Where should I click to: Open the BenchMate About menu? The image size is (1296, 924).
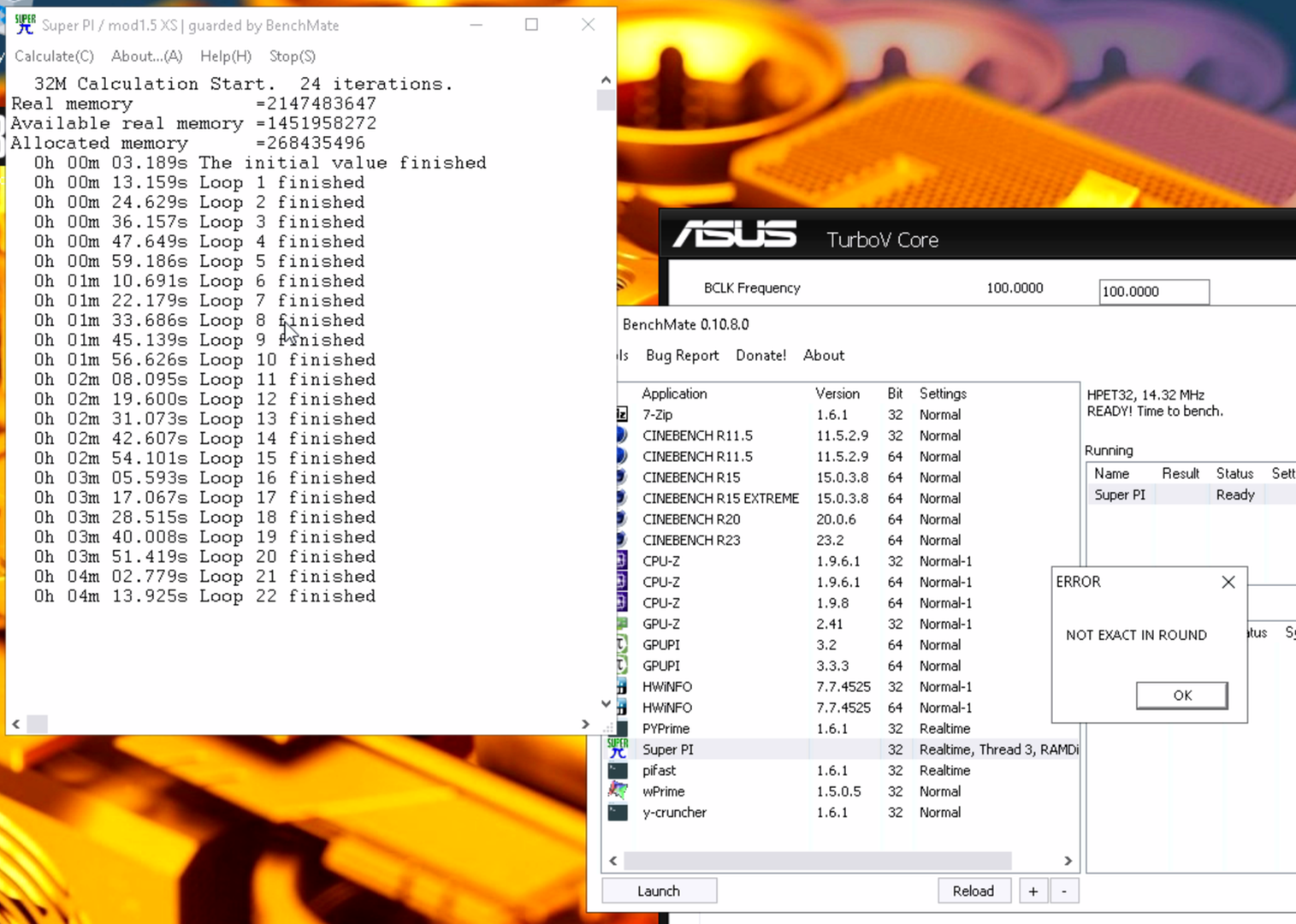823,355
